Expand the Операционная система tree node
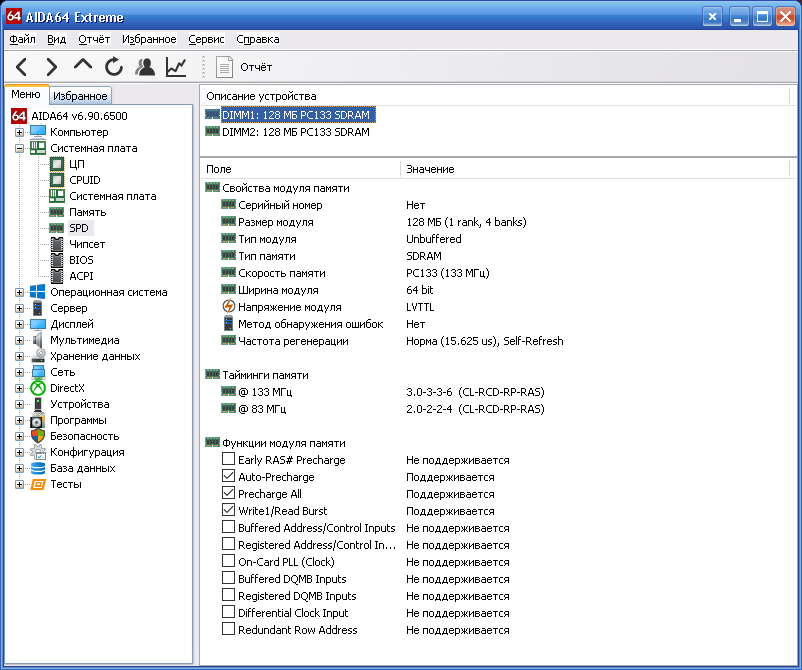 coord(19,292)
